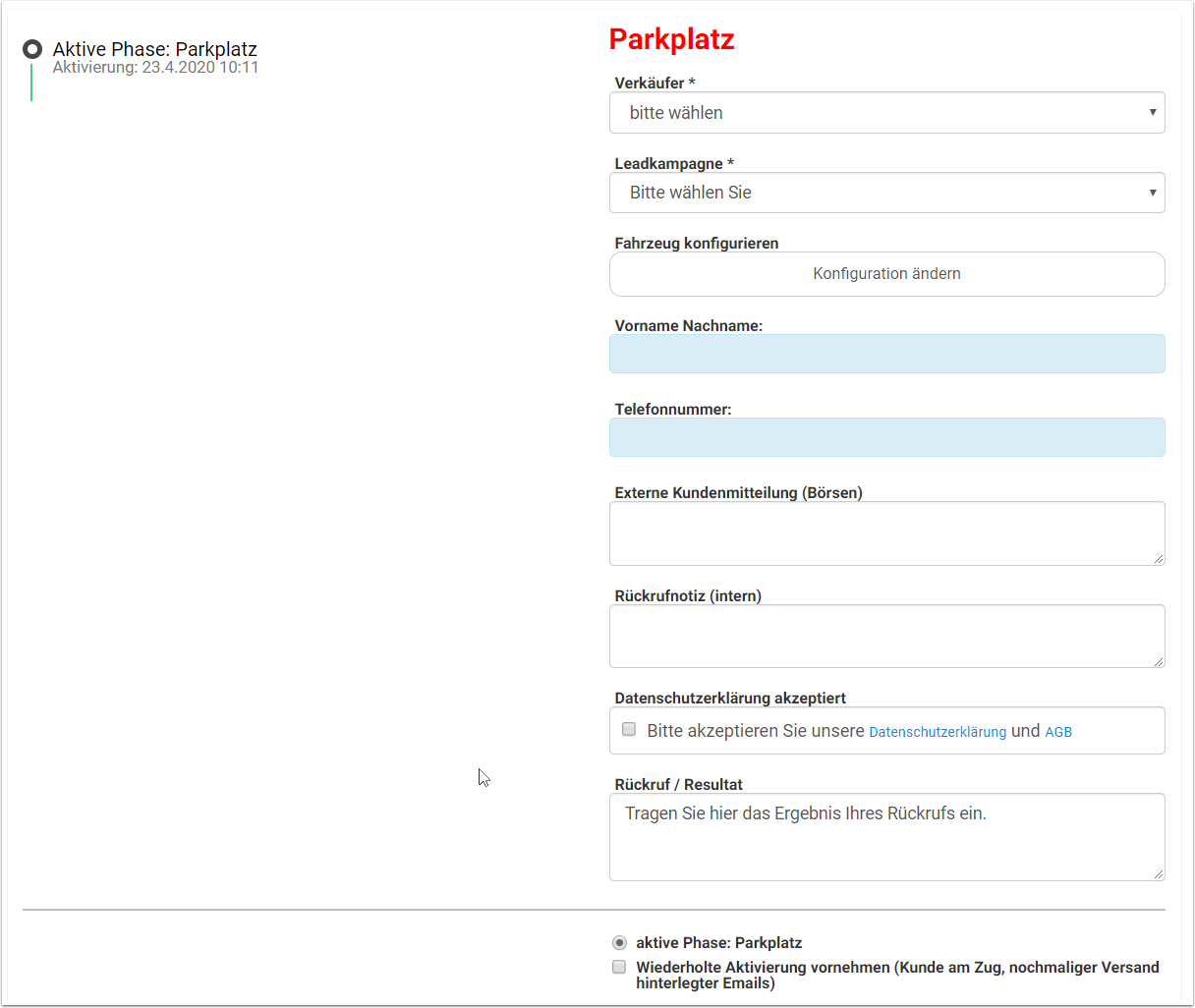
Task: Click the Leadkampagne dropdown arrow
Action: [x=1152, y=193]
